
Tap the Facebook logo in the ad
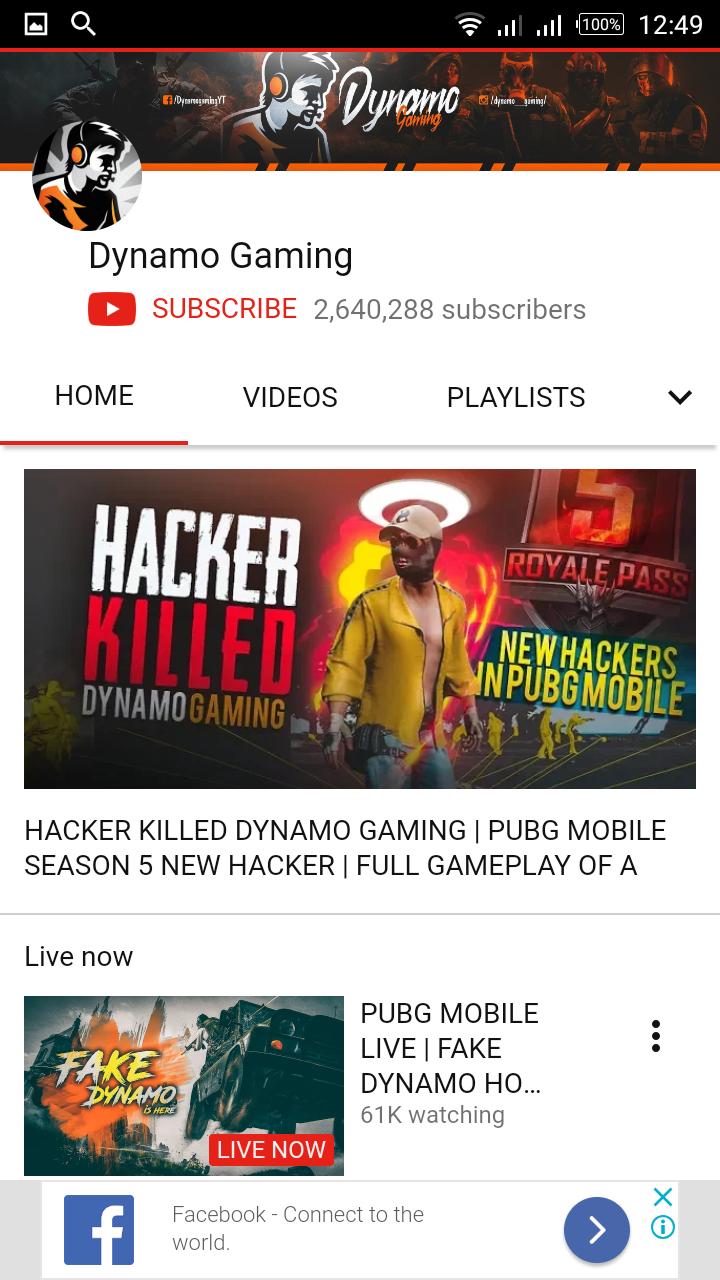[x=99, y=1230]
